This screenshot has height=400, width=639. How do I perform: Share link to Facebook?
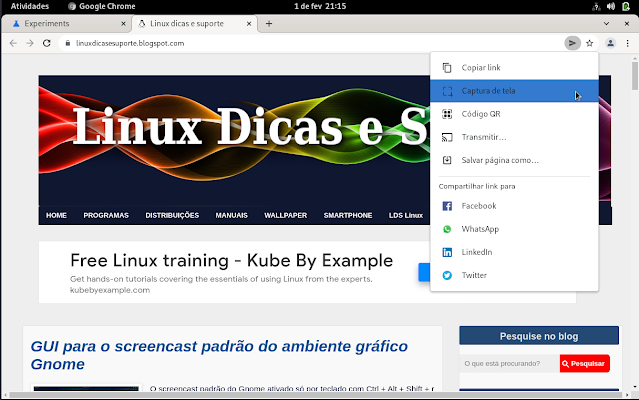[514, 206]
